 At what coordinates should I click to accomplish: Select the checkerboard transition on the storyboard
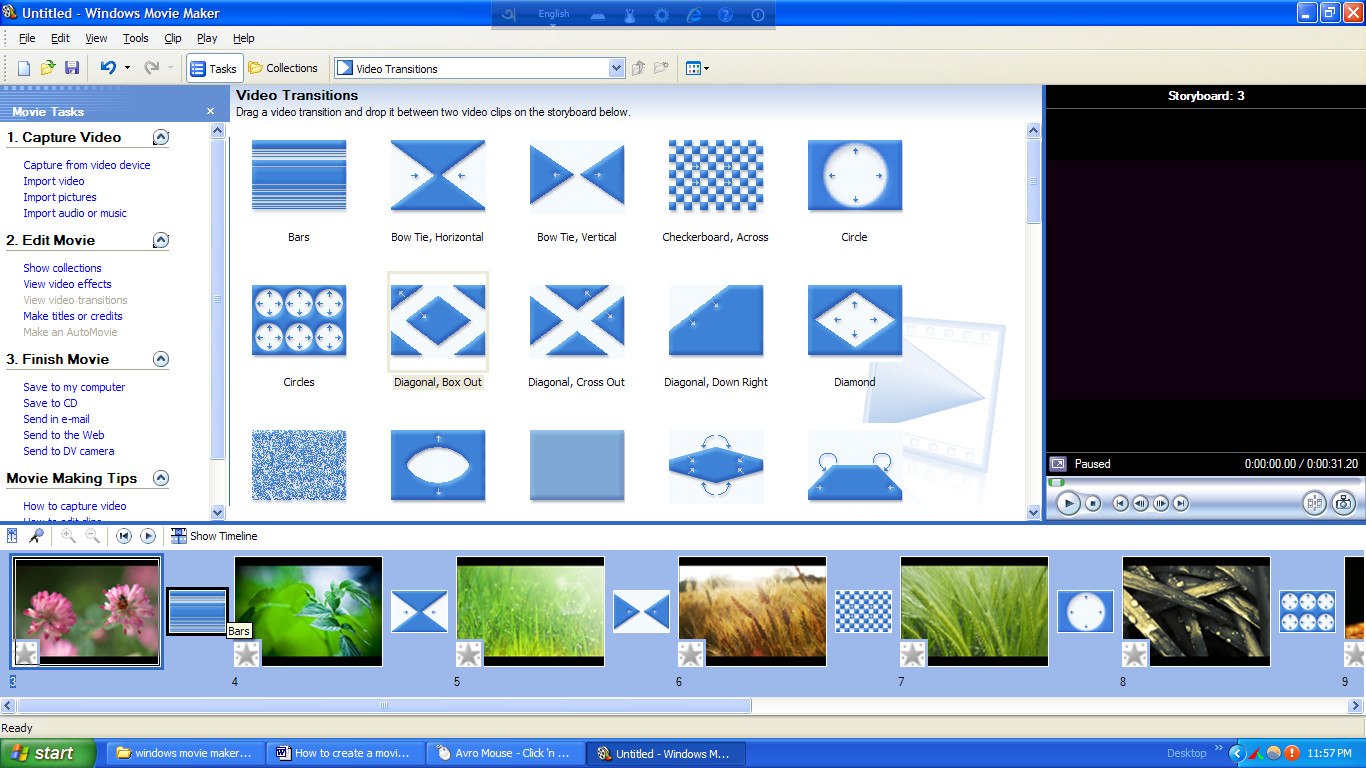pos(863,611)
